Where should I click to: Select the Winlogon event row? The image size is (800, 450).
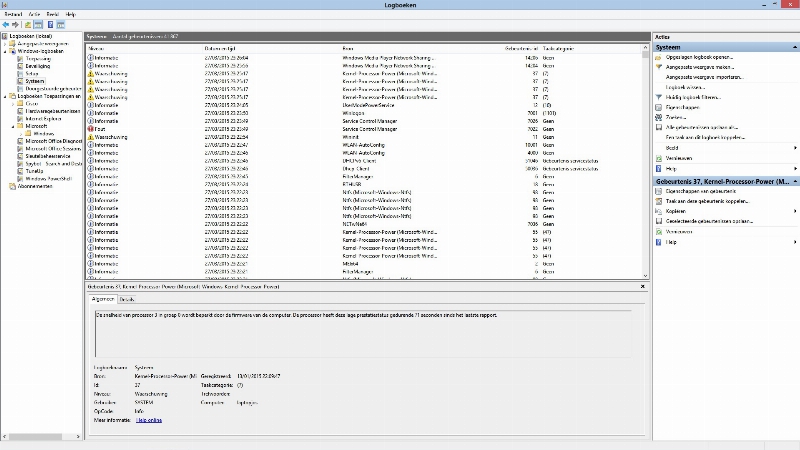click(x=365, y=113)
